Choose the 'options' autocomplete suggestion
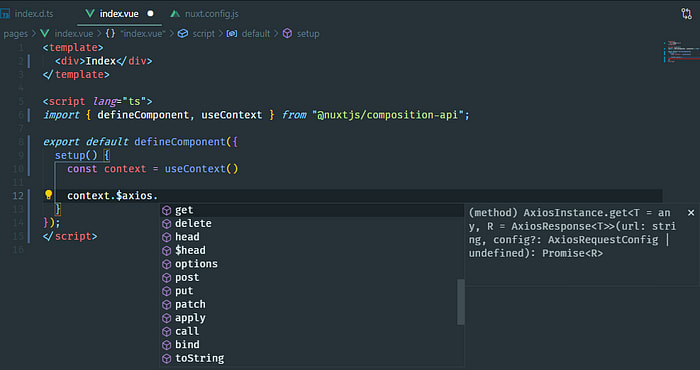Image resolution: width=700 pixels, height=370 pixels. pos(312,264)
